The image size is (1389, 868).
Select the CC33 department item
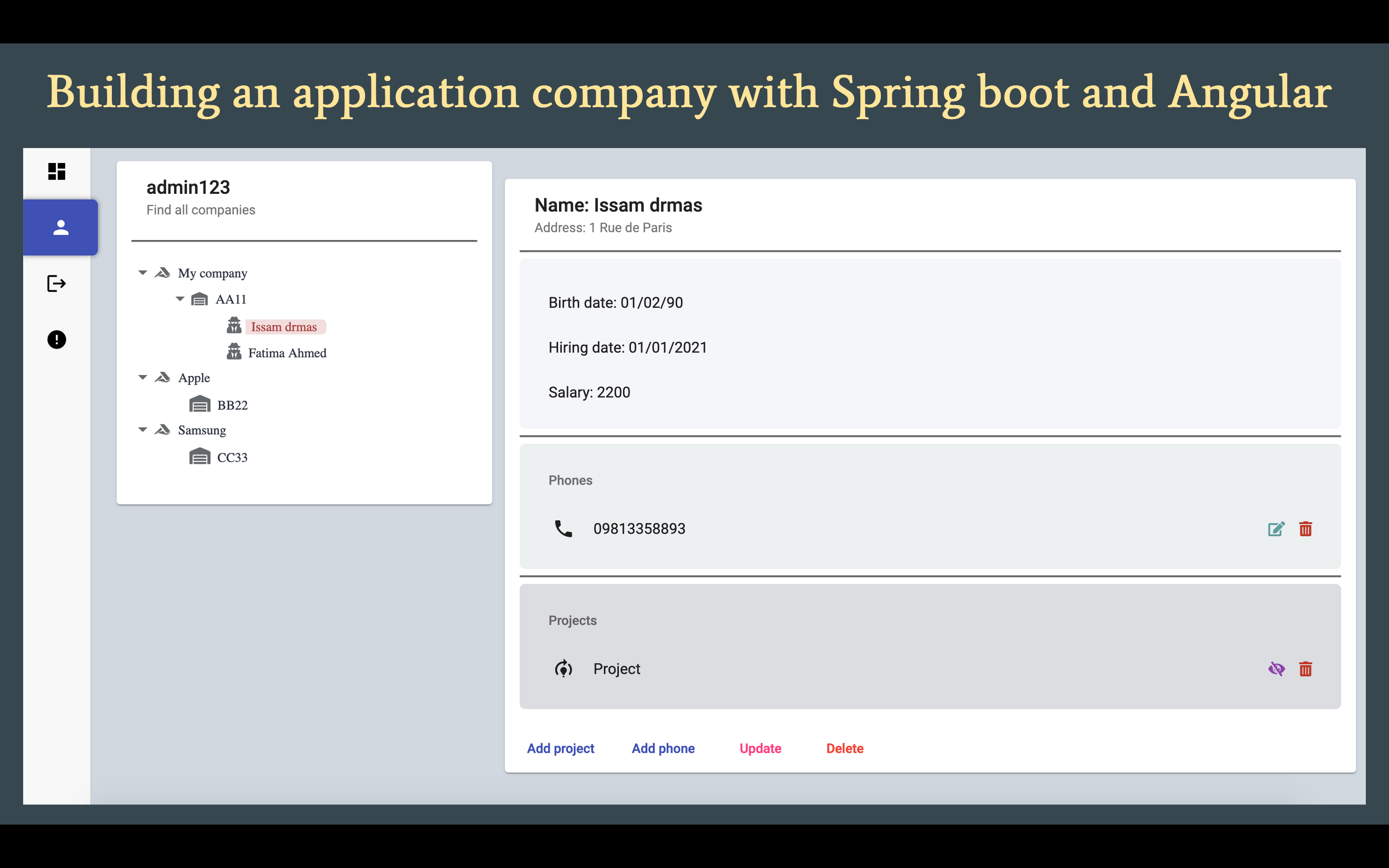coord(232,458)
